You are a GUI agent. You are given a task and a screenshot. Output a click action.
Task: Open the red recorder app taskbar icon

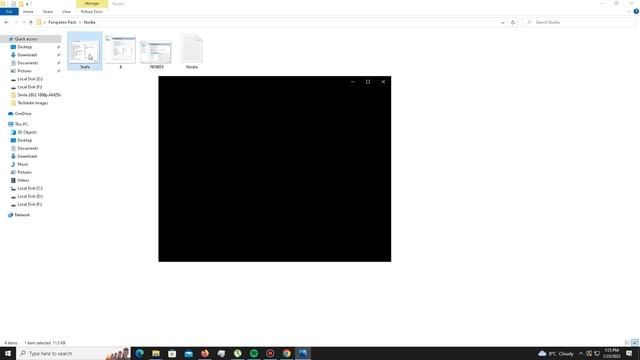pyautogui.click(x=270, y=353)
